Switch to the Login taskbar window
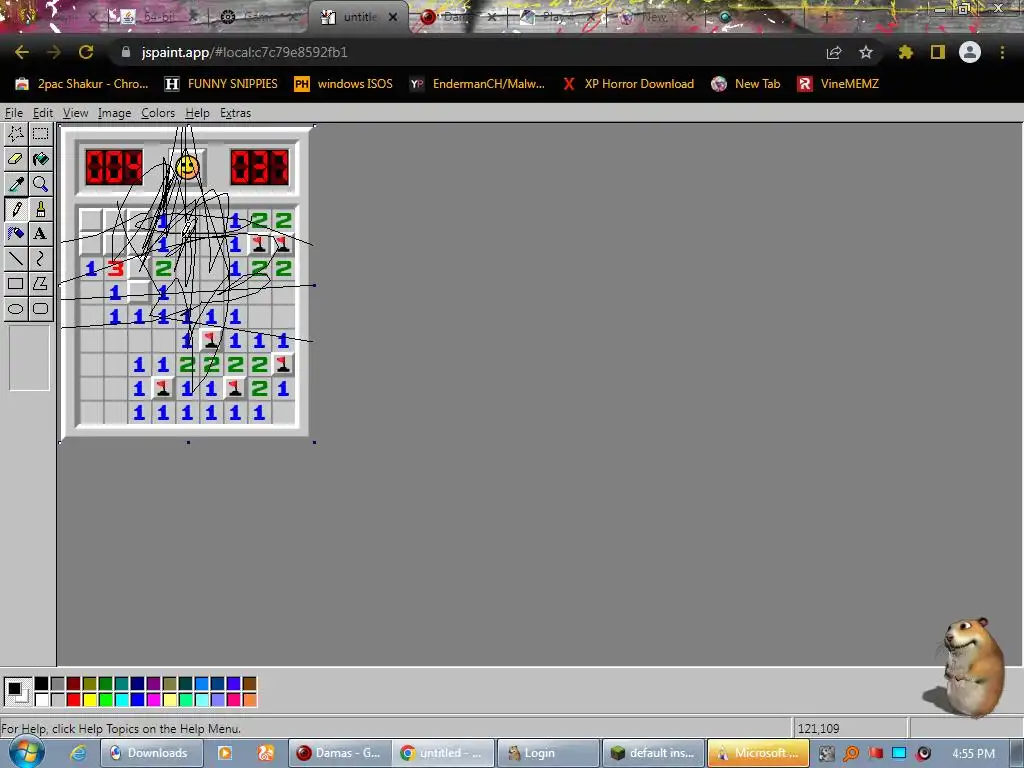 pyautogui.click(x=549, y=753)
